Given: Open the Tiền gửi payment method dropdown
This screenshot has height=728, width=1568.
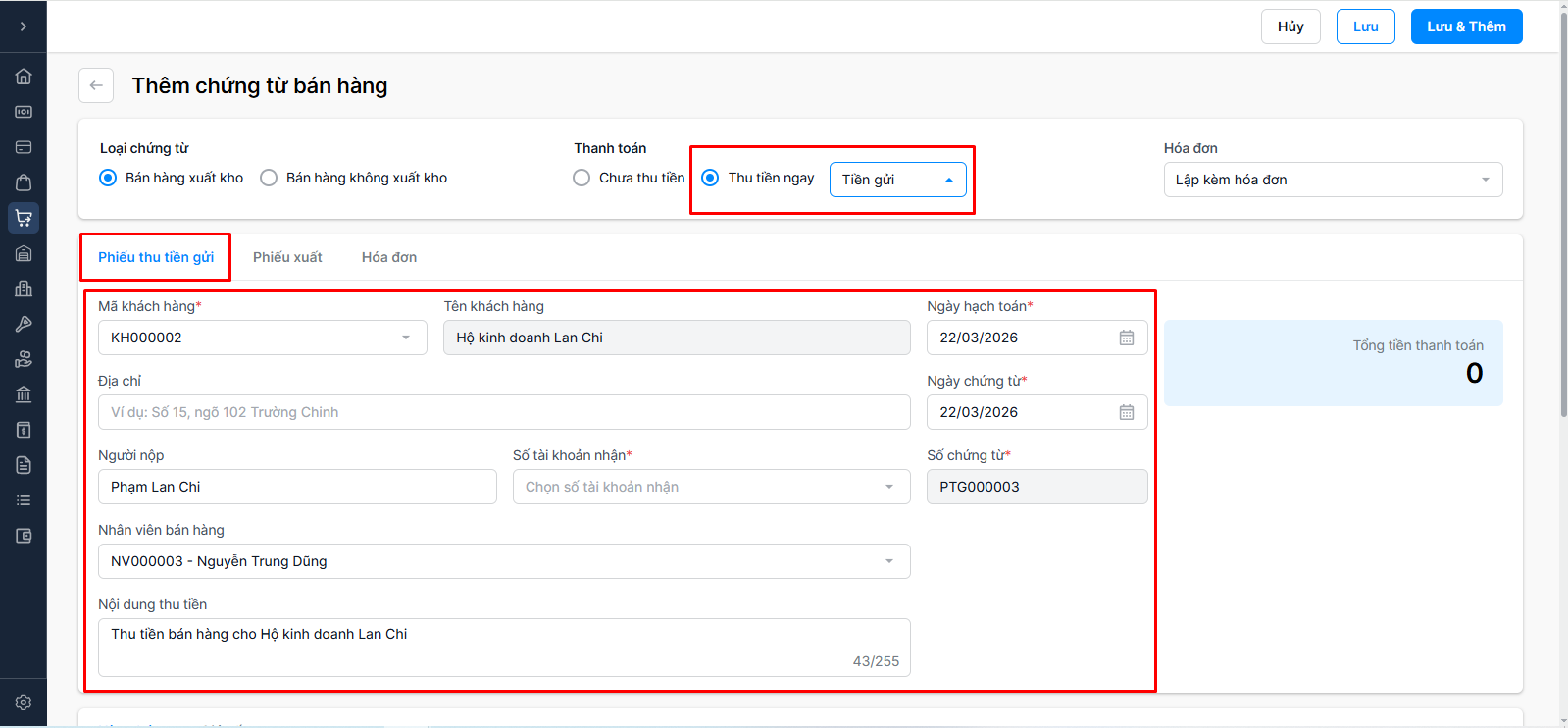Looking at the screenshot, I should [897, 180].
